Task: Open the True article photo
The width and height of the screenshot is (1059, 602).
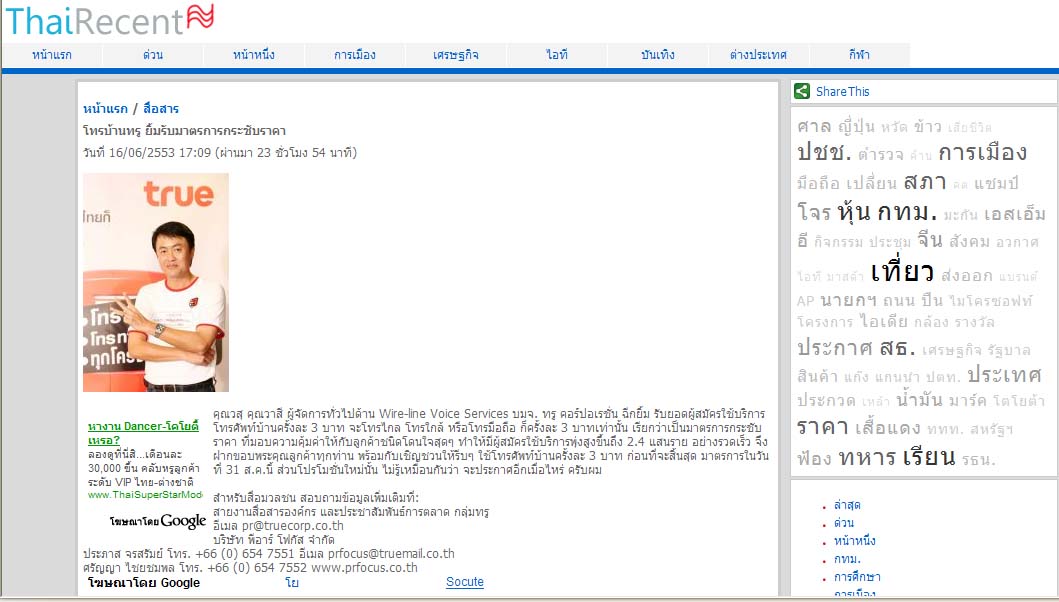Action: 156,282
